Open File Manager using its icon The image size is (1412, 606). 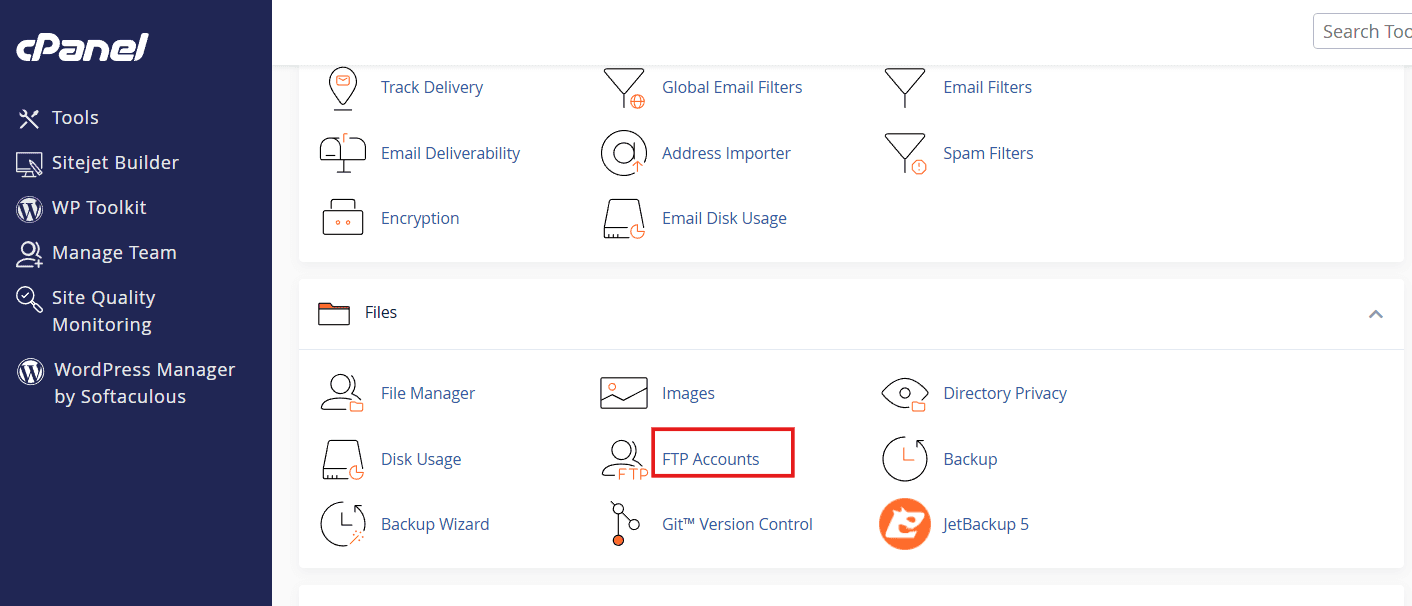[342, 392]
